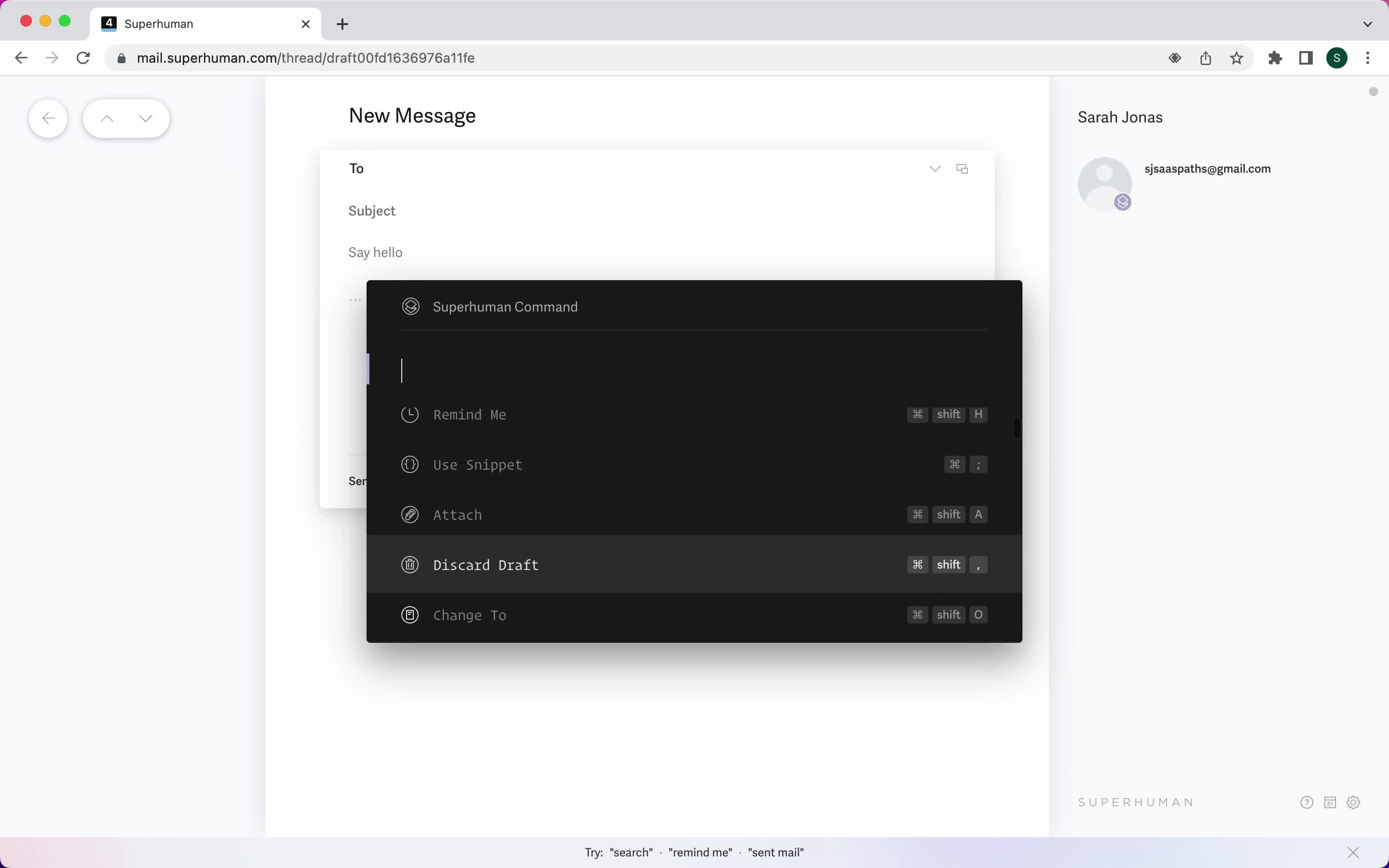The height and width of the screenshot is (868, 1389).
Task: Select the Change To command
Action: pyautogui.click(x=694, y=615)
